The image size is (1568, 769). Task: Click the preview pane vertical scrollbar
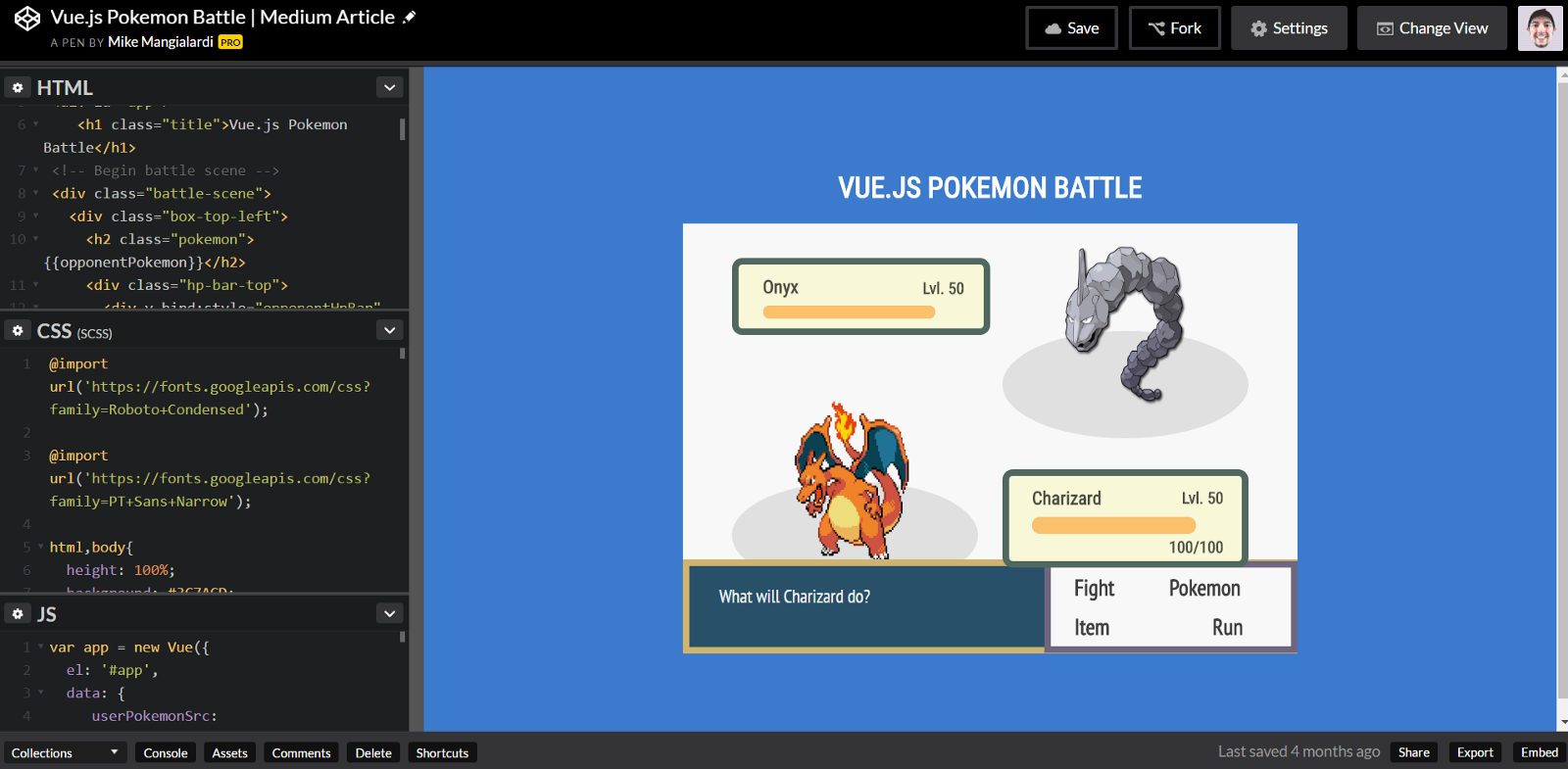click(1562, 392)
